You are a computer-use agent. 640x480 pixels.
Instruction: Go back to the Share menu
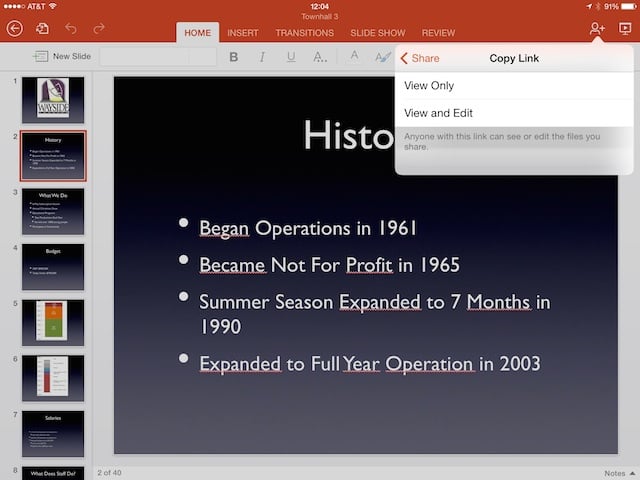pos(420,58)
